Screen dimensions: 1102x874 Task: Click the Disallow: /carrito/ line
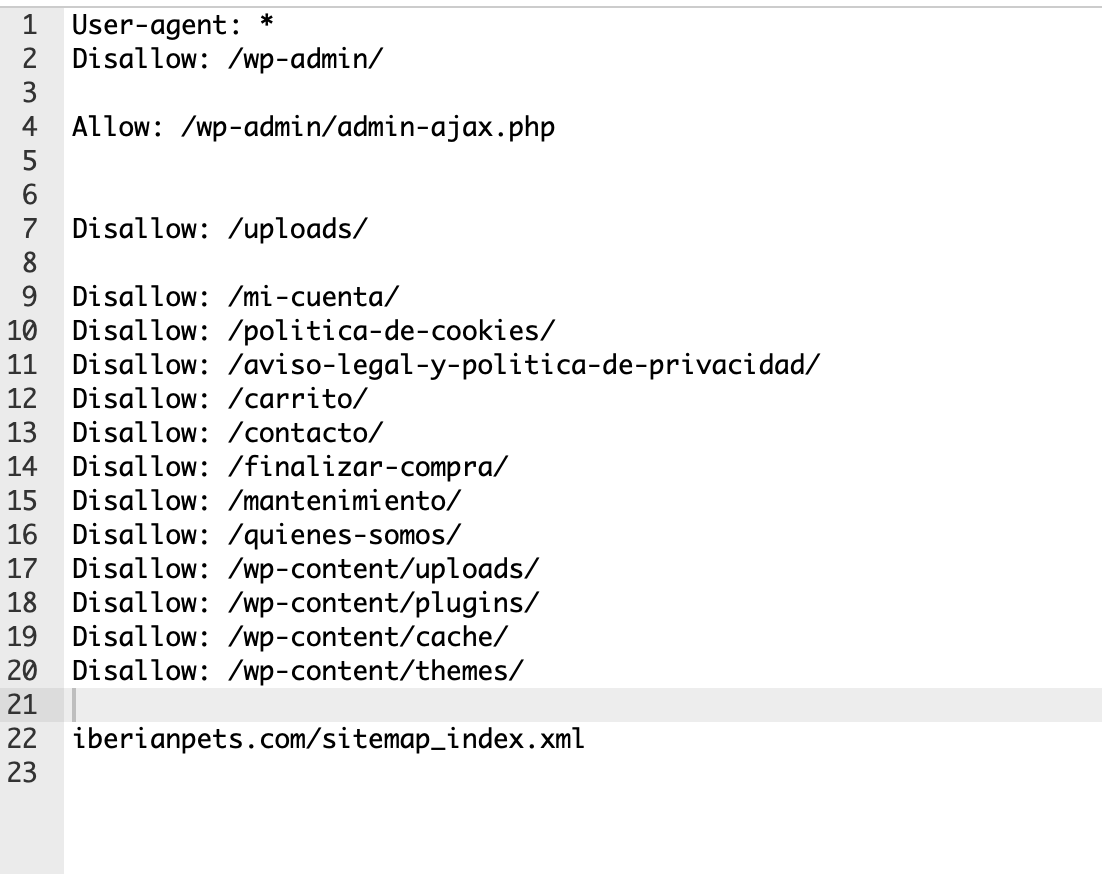(220, 399)
